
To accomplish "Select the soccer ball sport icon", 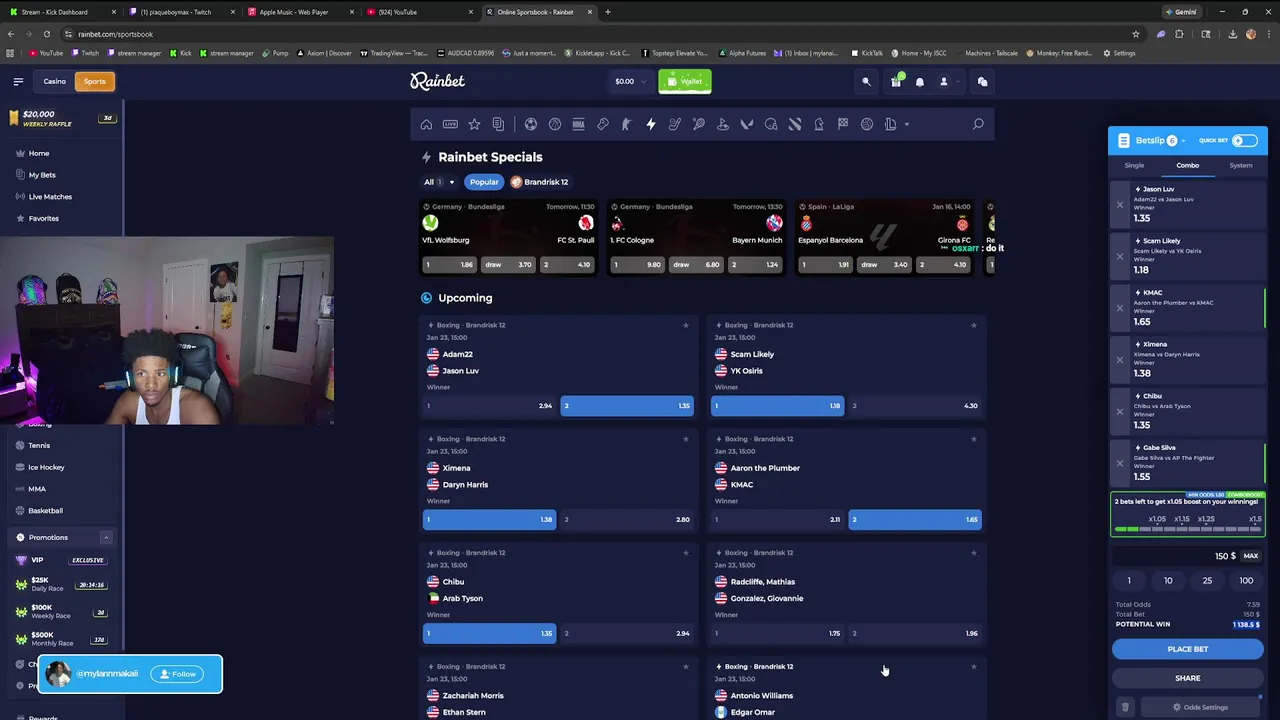I will [531, 124].
